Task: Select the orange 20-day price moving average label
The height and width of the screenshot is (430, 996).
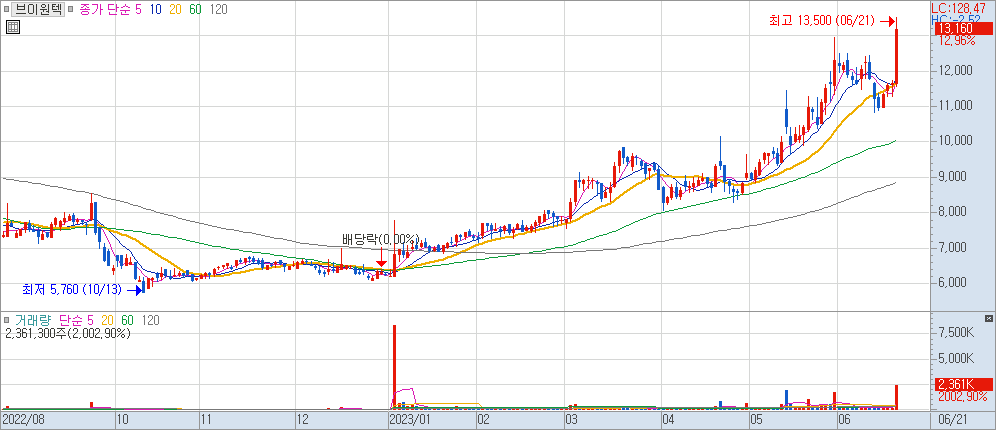Action: tap(176, 10)
